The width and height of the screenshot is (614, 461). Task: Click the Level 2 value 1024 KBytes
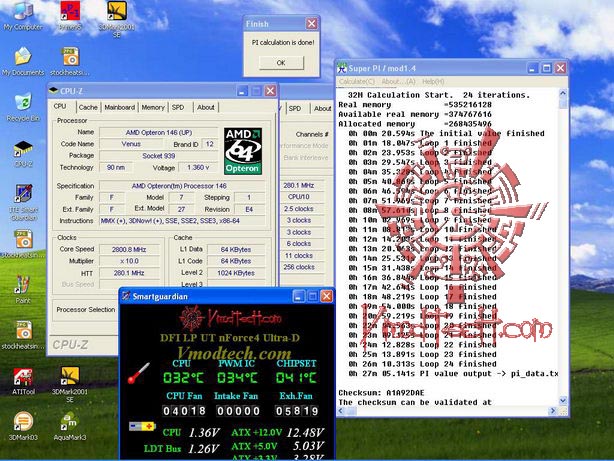(x=236, y=273)
